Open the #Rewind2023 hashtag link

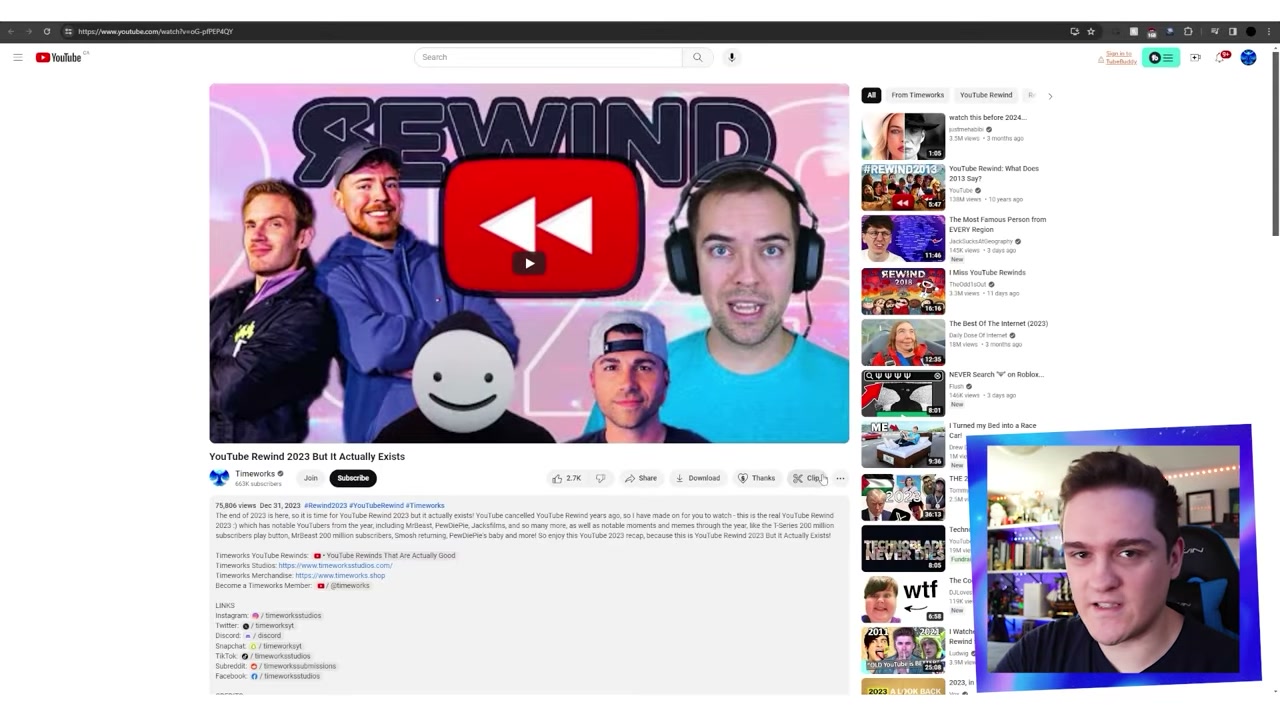[x=325, y=506]
